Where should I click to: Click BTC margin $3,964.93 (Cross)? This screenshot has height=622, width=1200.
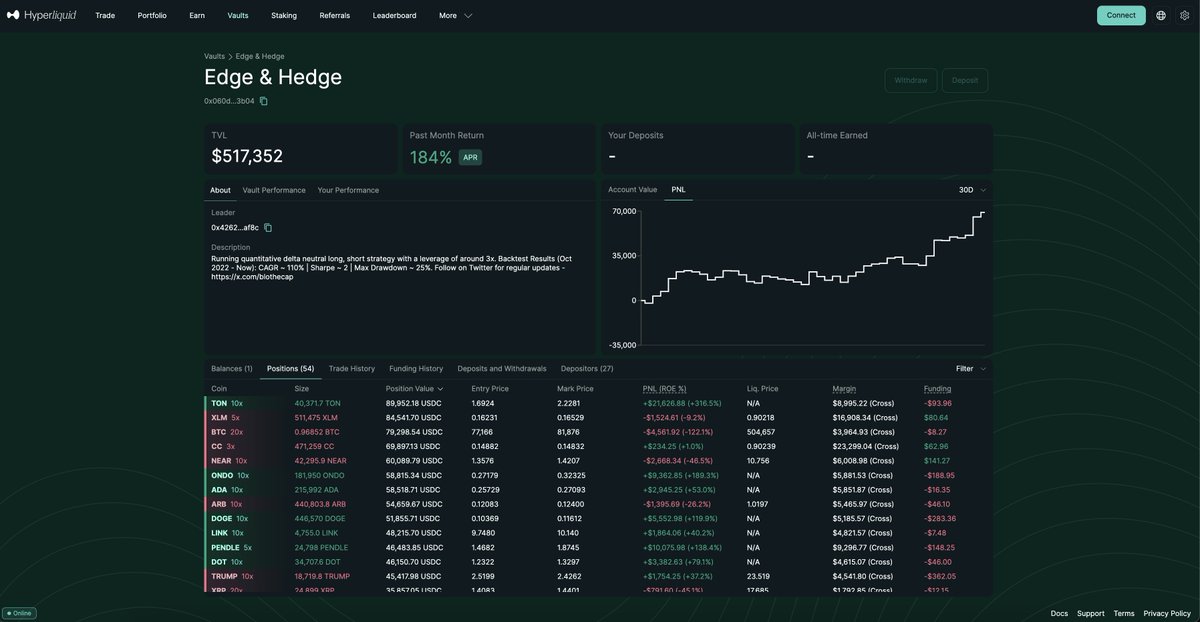(x=862, y=432)
